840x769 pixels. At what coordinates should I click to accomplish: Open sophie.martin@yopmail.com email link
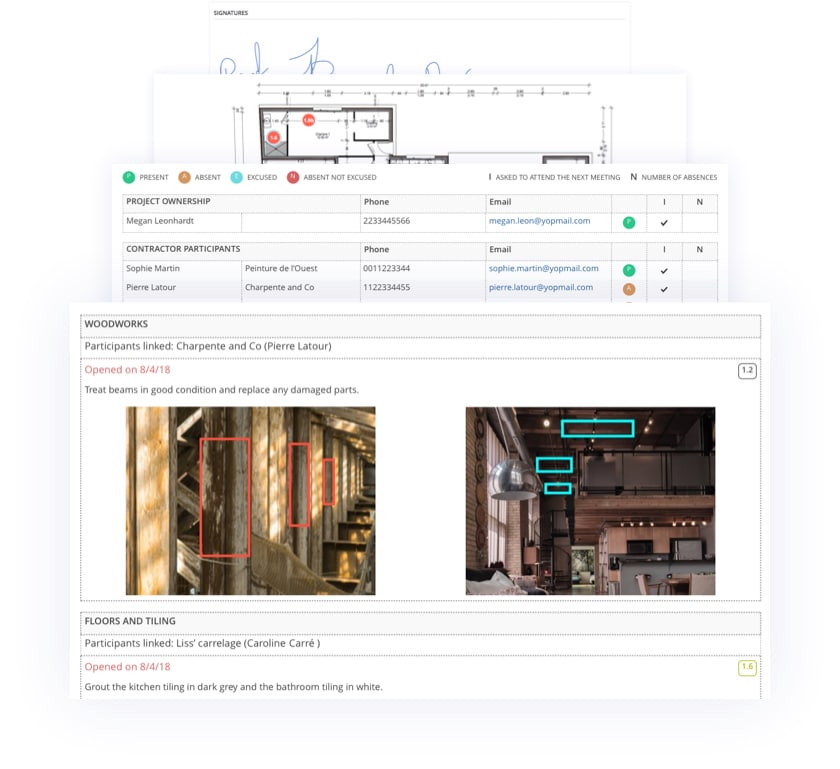(x=544, y=268)
